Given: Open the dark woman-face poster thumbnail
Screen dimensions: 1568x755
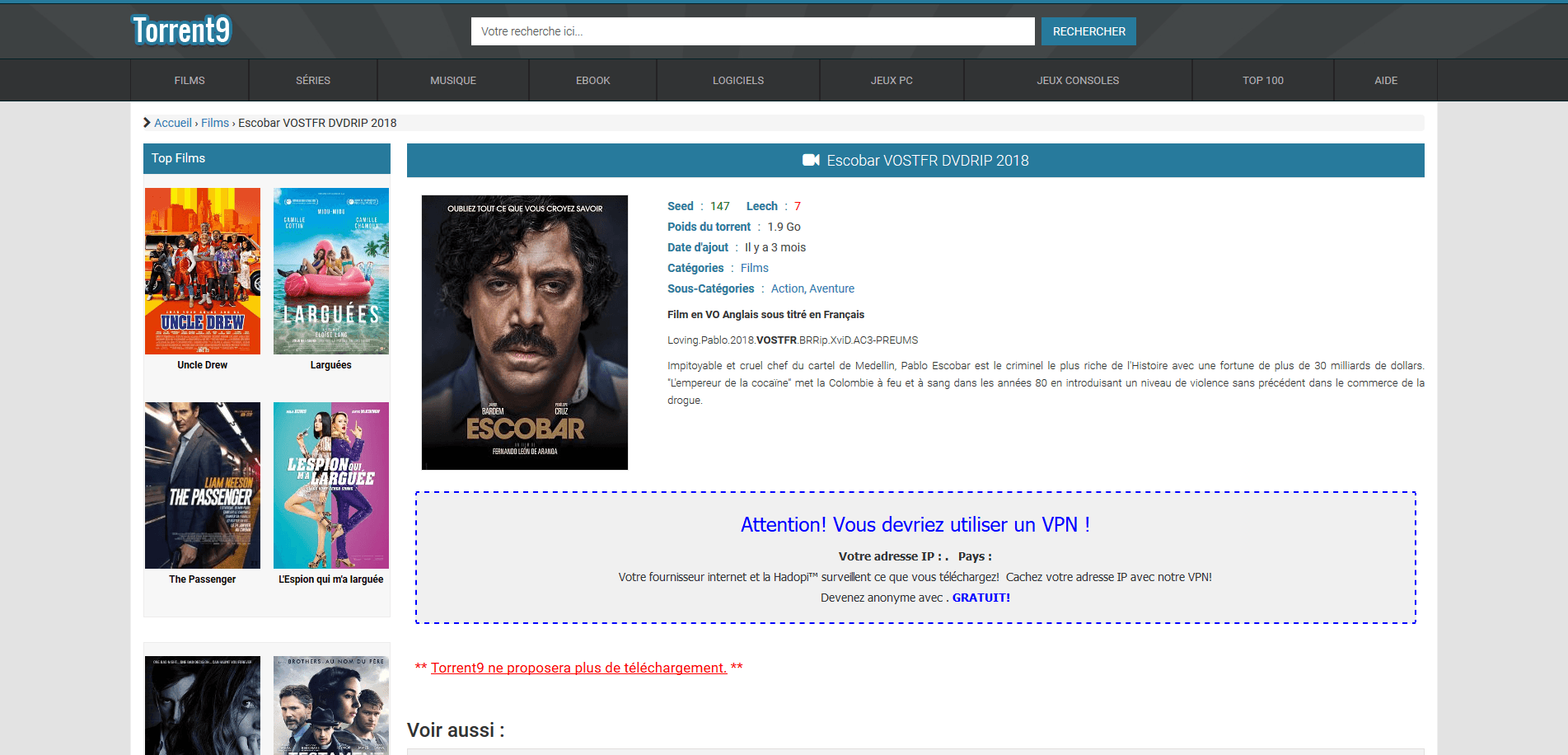Looking at the screenshot, I should coord(203,706).
